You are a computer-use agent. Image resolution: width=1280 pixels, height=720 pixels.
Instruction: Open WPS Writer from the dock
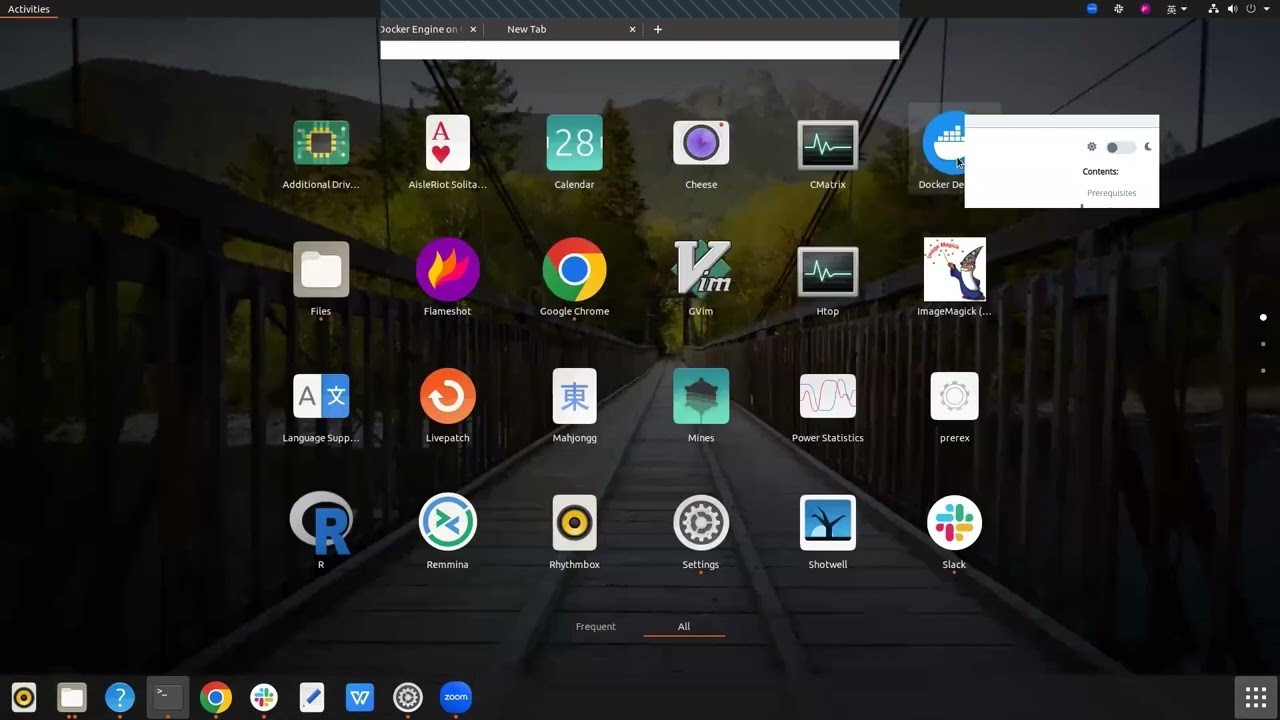(x=360, y=697)
